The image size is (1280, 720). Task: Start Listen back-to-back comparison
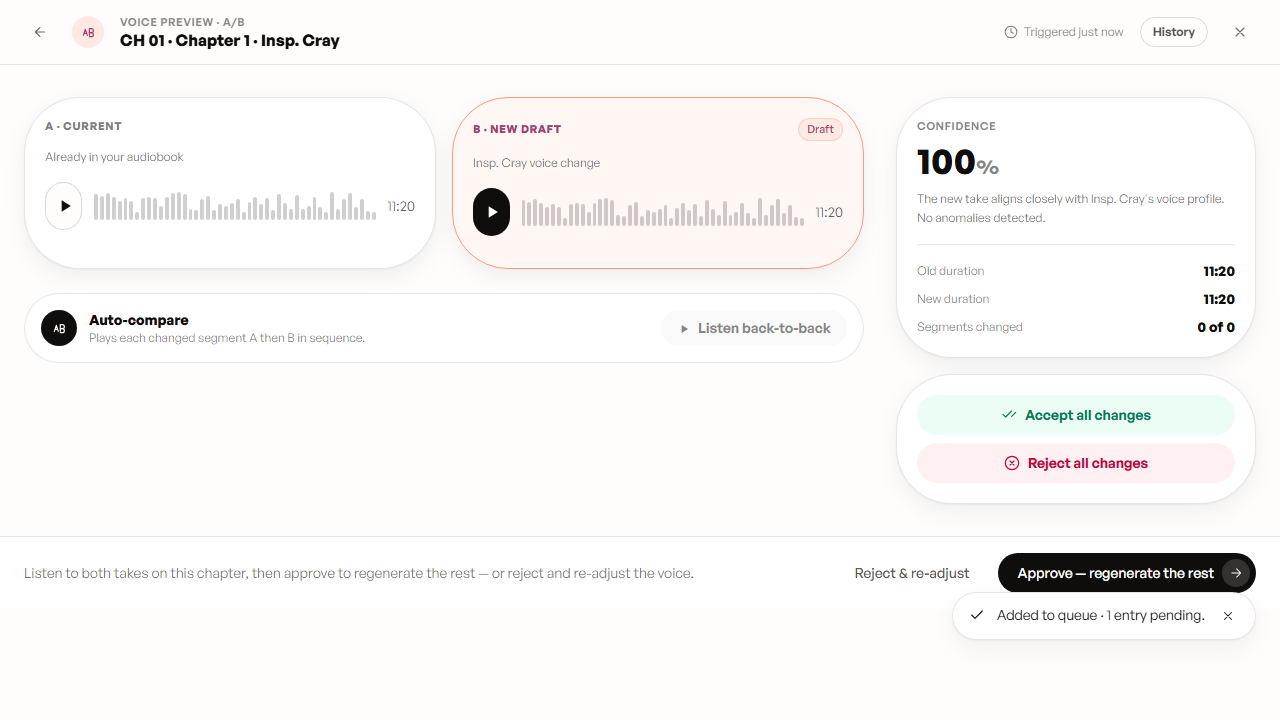point(754,328)
